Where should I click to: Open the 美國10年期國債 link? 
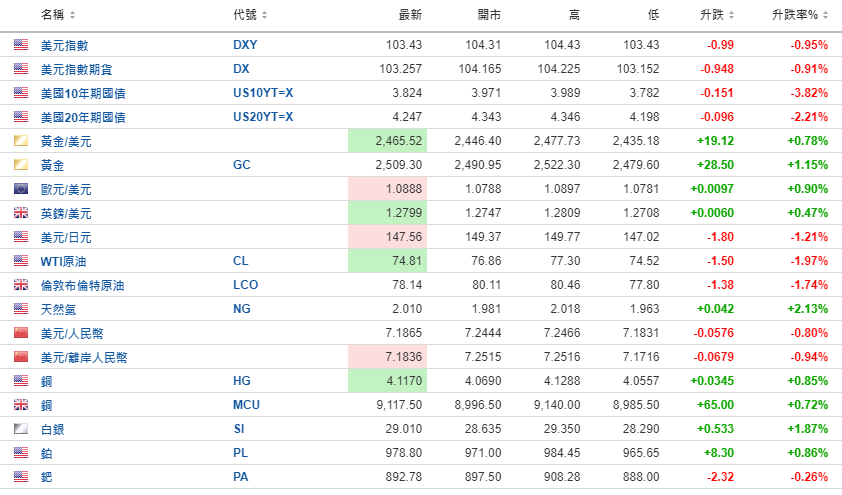tap(83, 93)
